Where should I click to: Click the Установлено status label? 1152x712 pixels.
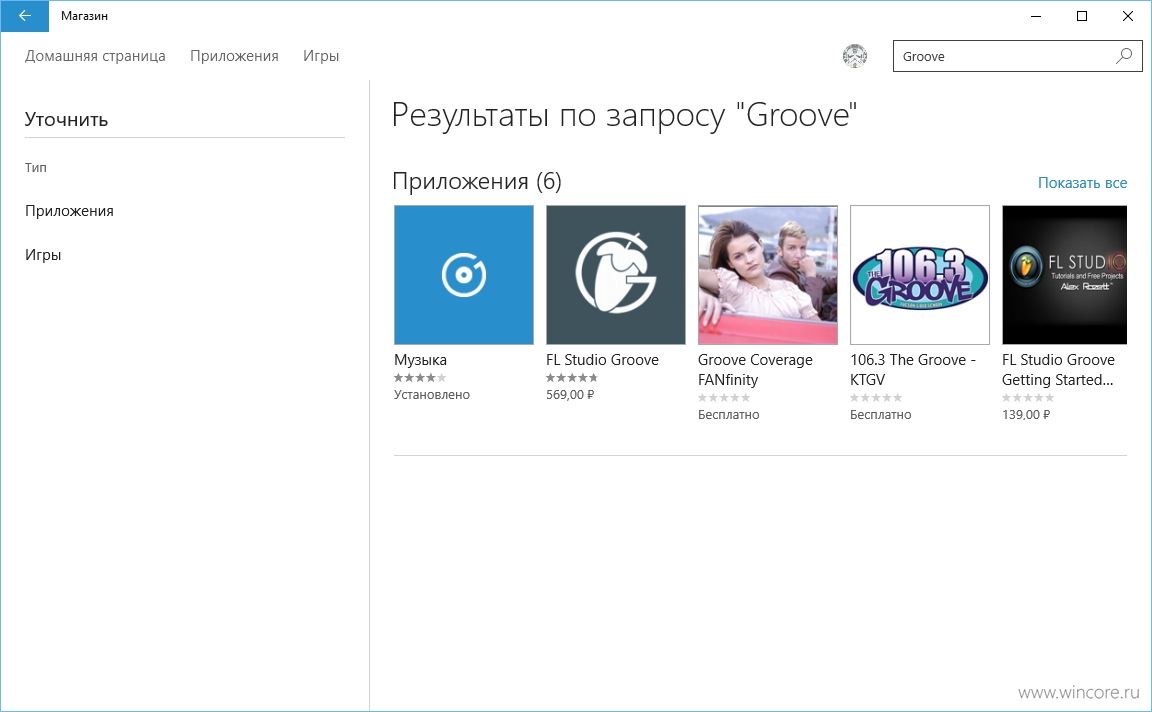click(x=432, y=395)
